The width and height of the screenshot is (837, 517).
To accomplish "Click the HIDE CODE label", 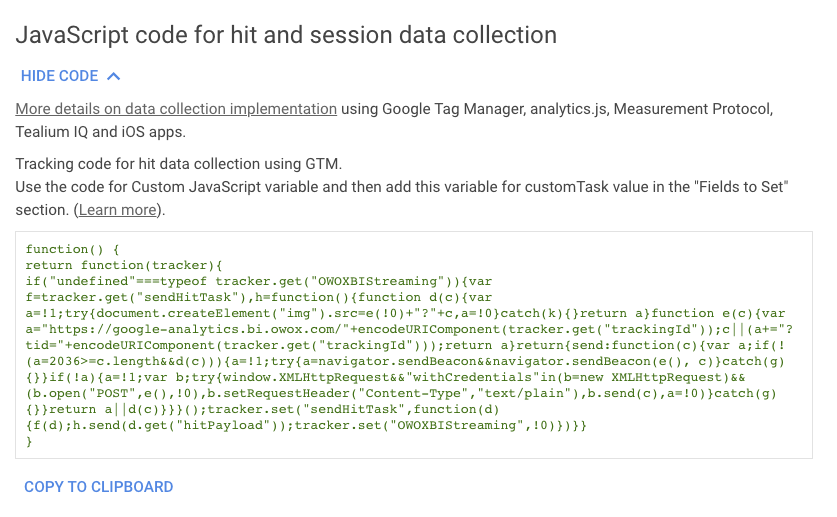I will click(x=59, y=76).
